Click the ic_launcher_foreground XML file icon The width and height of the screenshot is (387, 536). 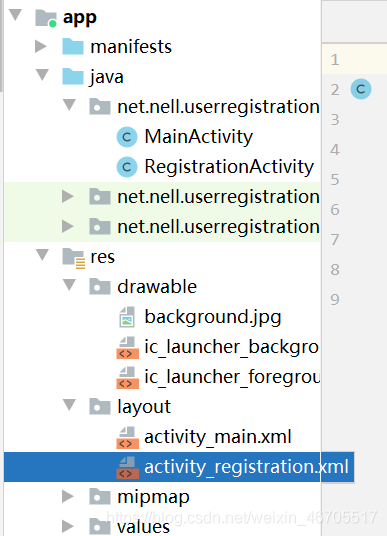coord(128,378)
